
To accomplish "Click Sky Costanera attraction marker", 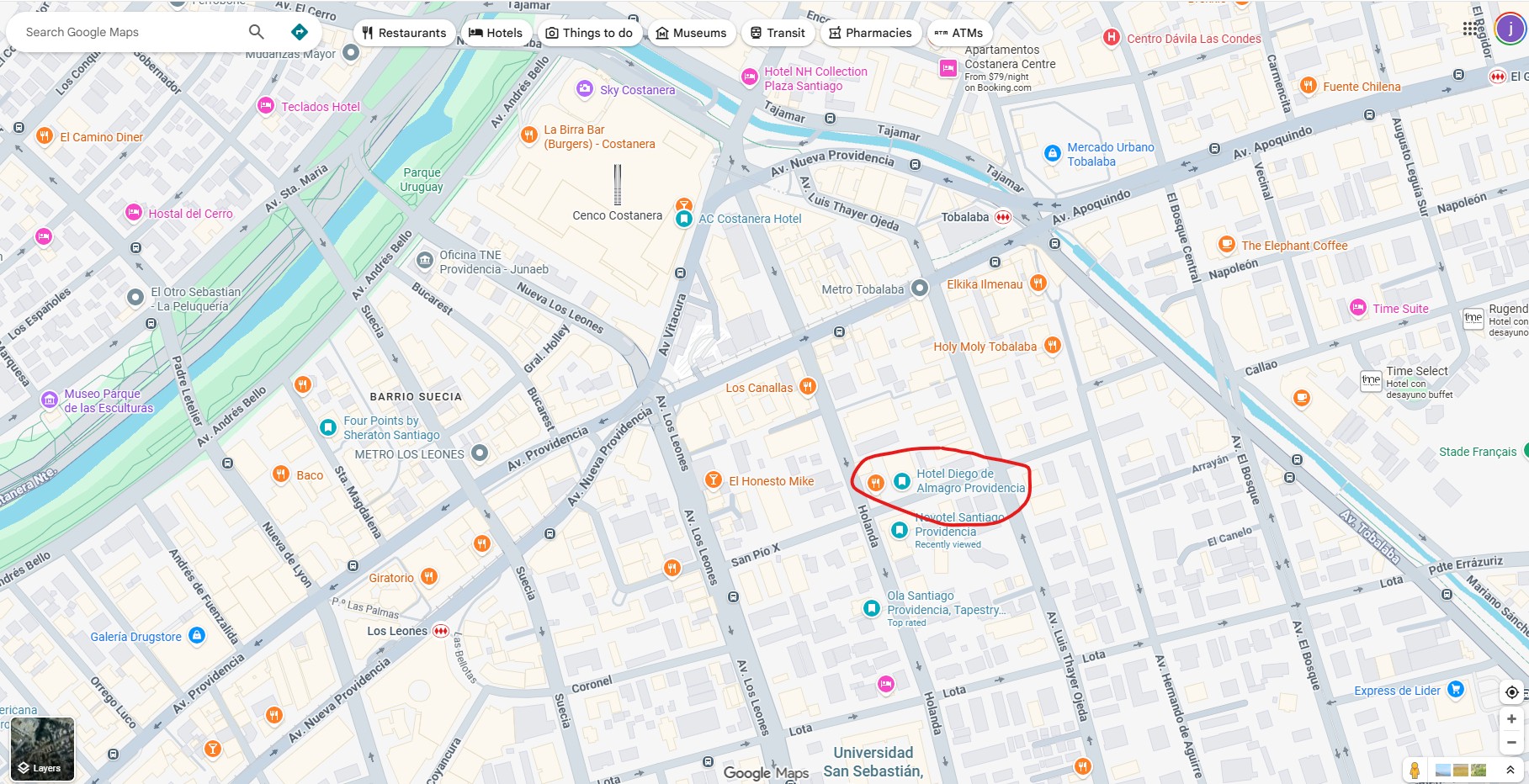I will [x=585, y=89].
